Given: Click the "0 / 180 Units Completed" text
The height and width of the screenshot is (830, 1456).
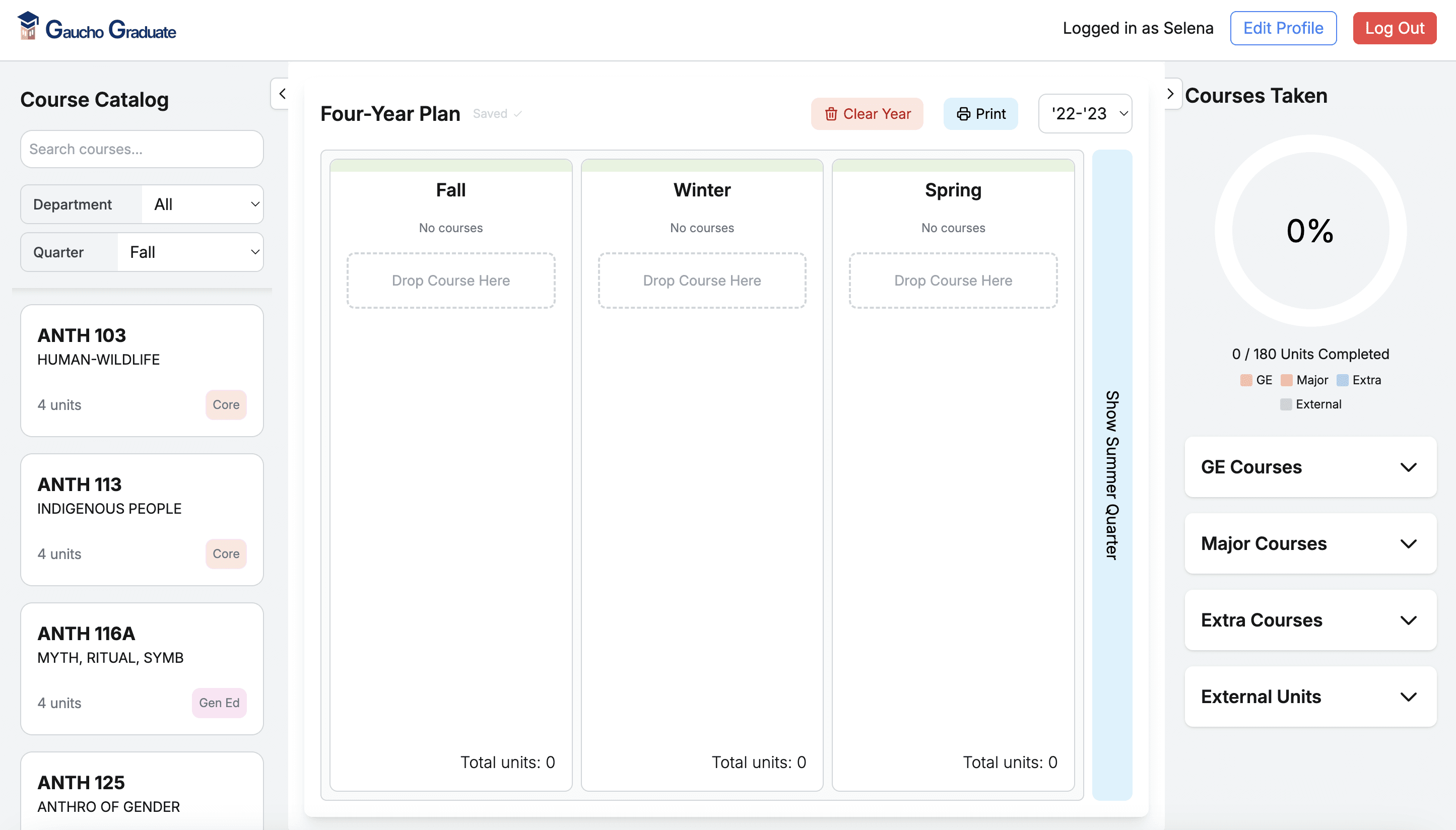Looking at the screenshot, I should (1310, 354).
